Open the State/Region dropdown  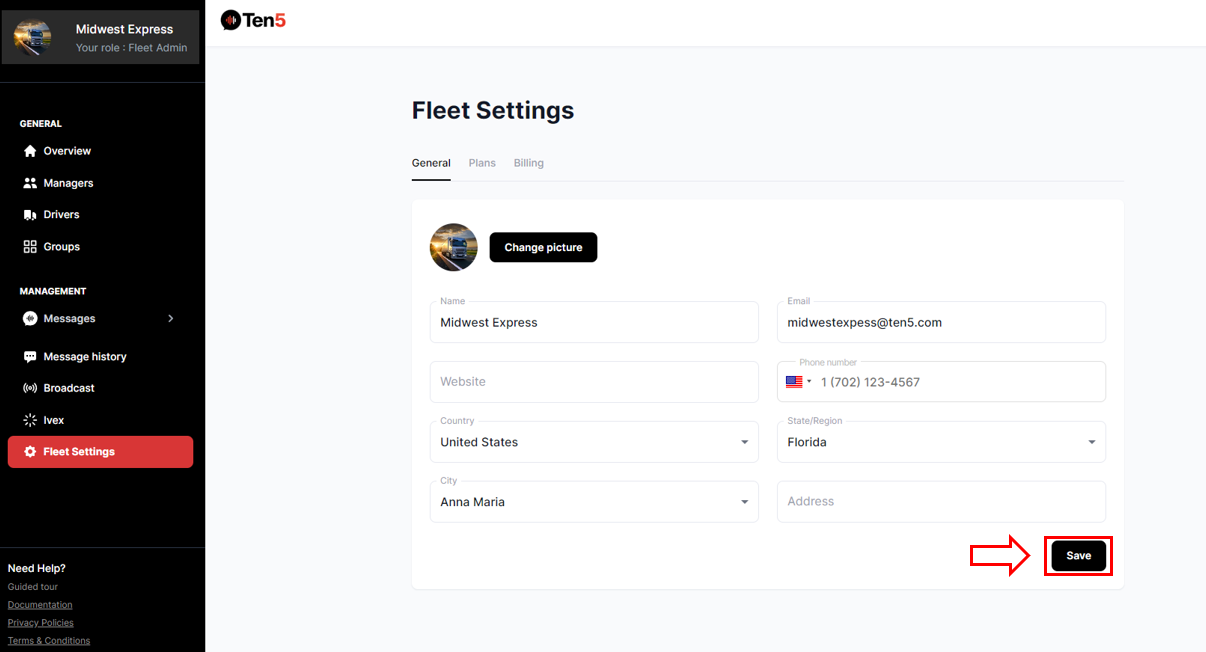pyautogui.click(x=1091, y=442)
